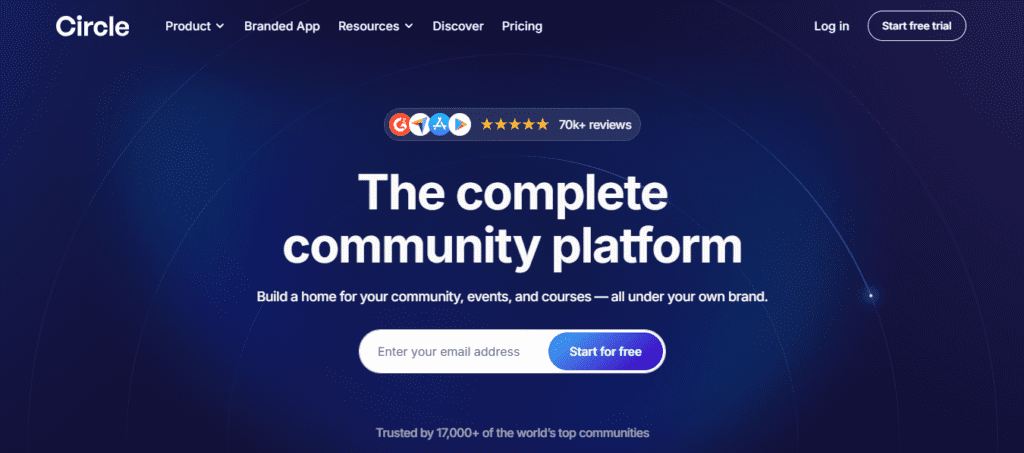Expand the Resources menu chevron

[x=409, y=26]
